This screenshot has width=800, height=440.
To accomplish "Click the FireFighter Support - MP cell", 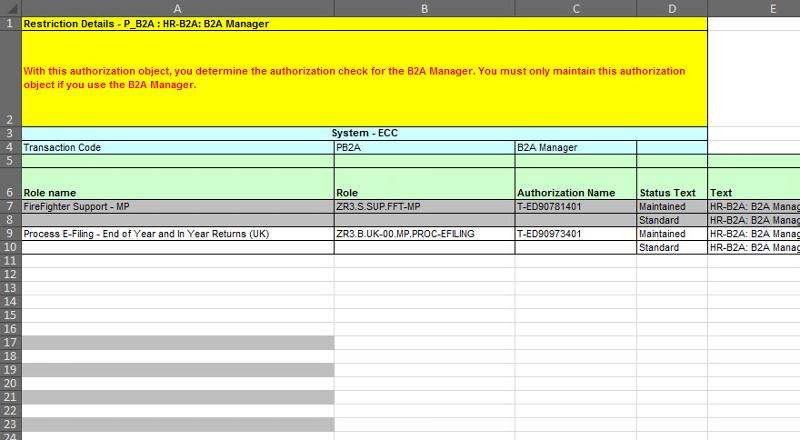I will coord(178,206).
